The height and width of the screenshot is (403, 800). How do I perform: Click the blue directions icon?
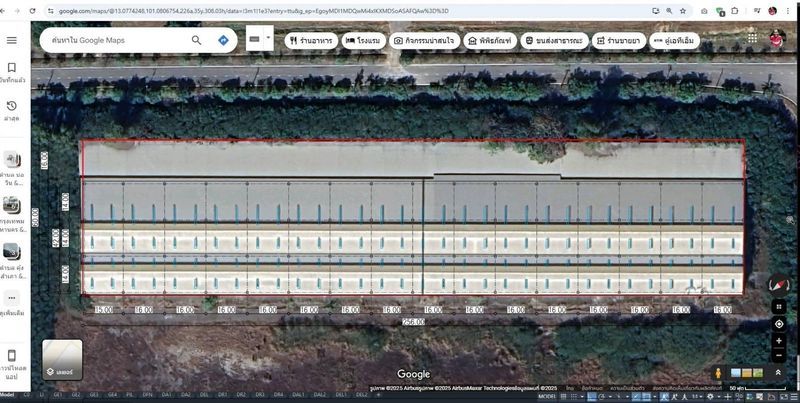pos(223,41)
